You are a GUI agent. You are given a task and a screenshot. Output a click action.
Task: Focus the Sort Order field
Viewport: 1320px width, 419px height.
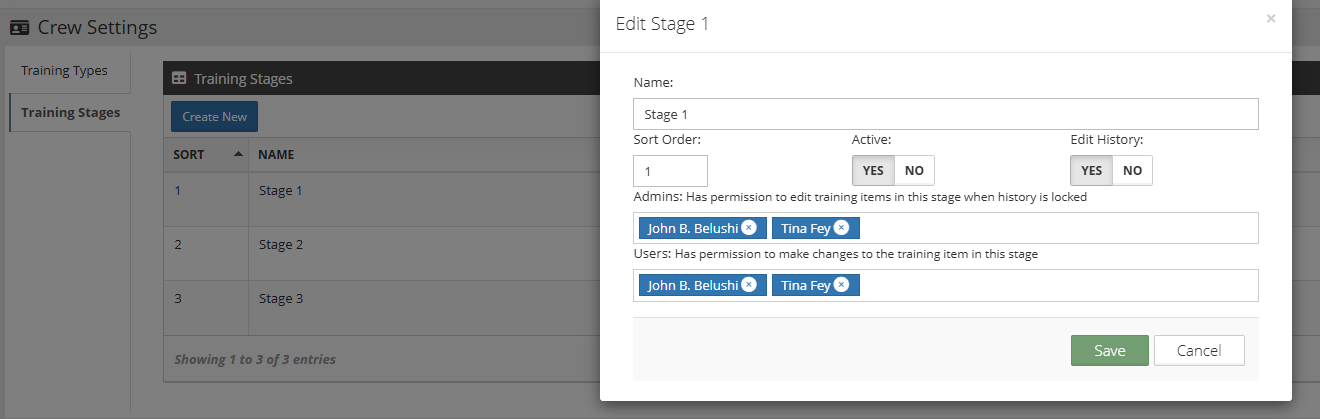point(670,171)
